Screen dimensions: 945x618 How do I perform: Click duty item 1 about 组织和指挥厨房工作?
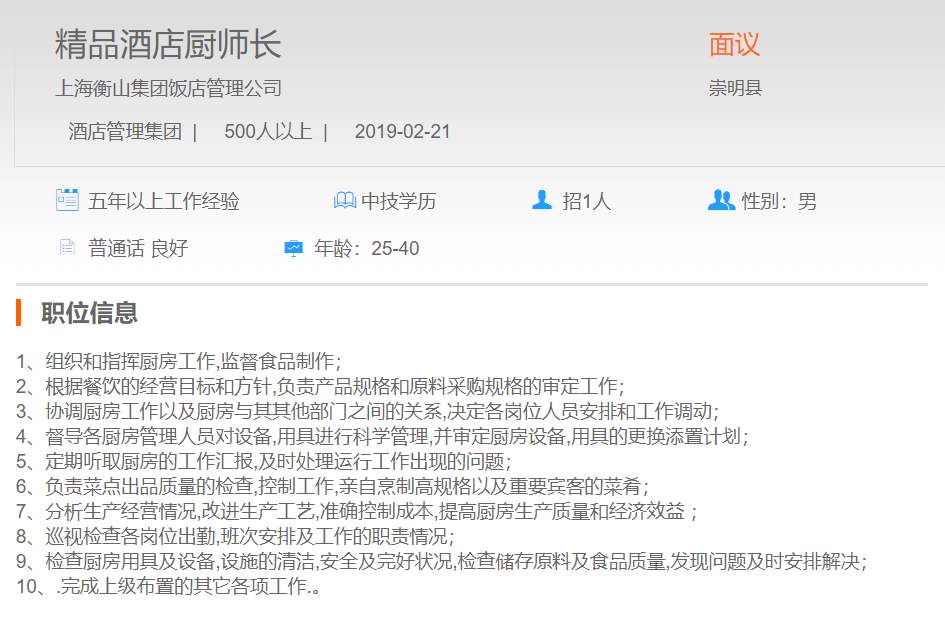179,361
